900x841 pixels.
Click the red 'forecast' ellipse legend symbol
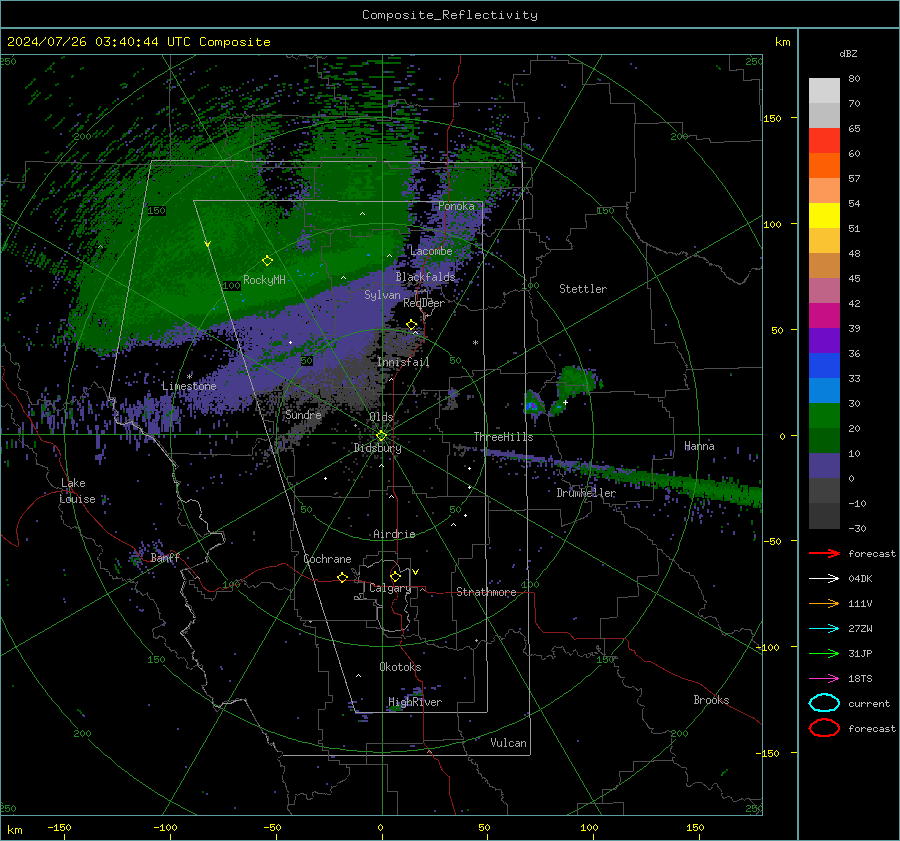824,728
